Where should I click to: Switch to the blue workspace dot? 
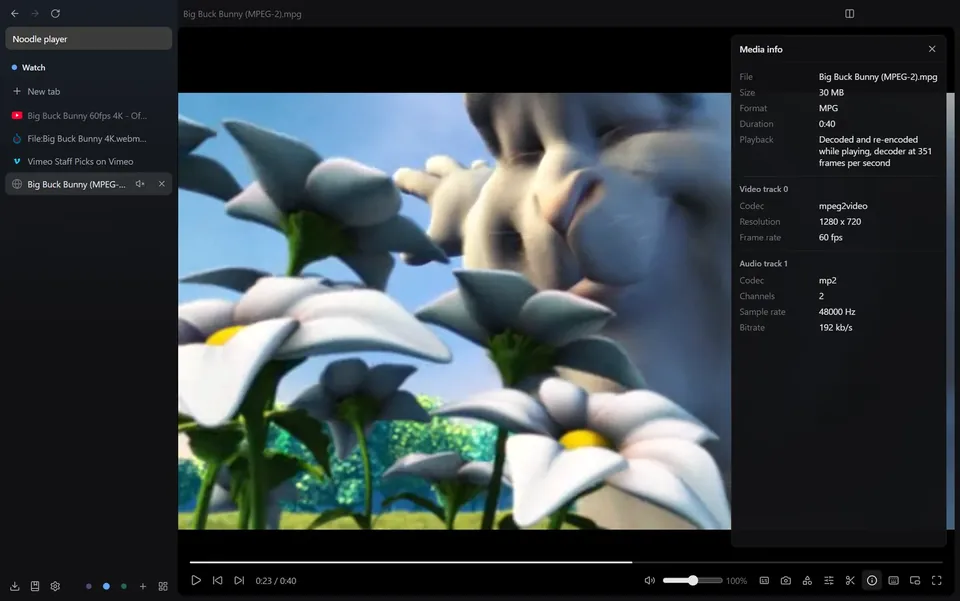107,586
